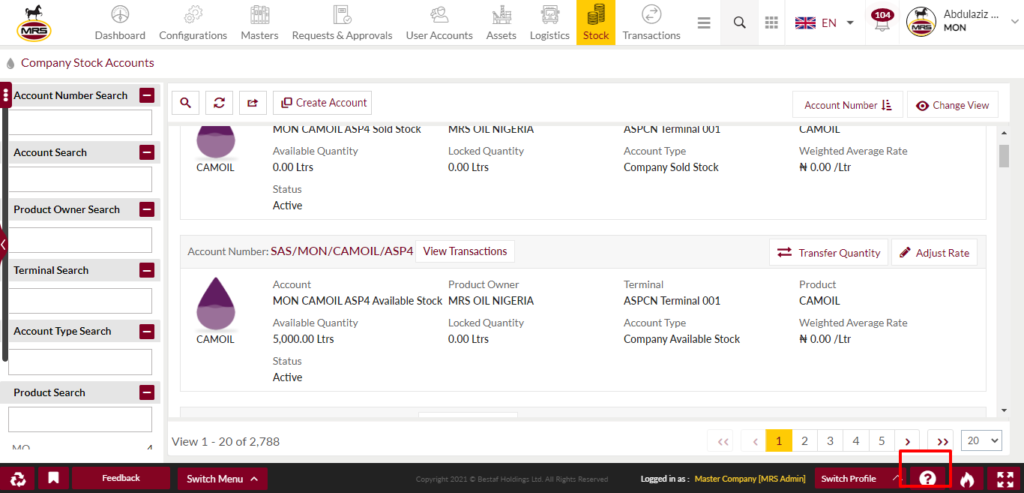1024x493 pixels.
Task: Click the scrollbar down arrow
Action: point(1004,410)
